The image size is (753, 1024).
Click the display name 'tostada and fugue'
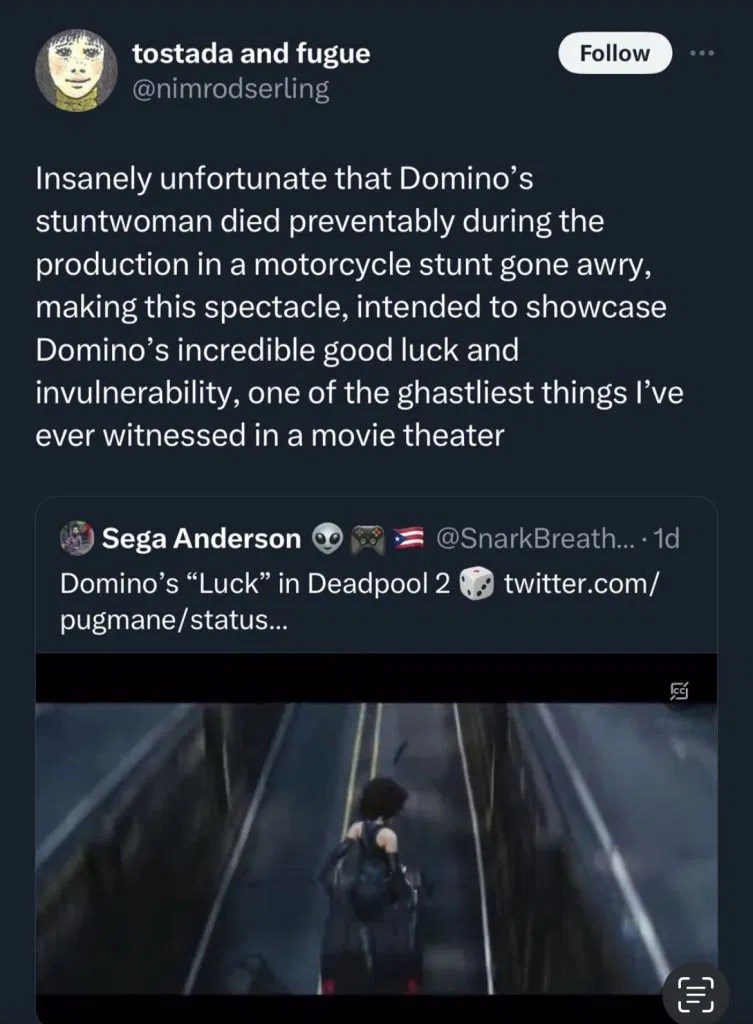coord(251,54)
